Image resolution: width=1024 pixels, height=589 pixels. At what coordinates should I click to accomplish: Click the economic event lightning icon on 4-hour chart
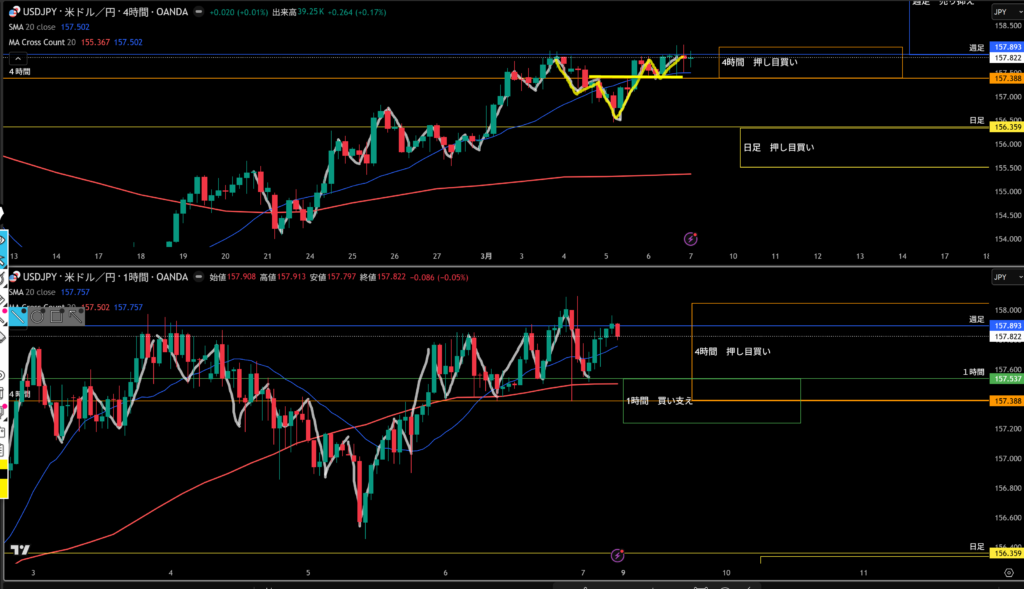[x=690, y=239]
